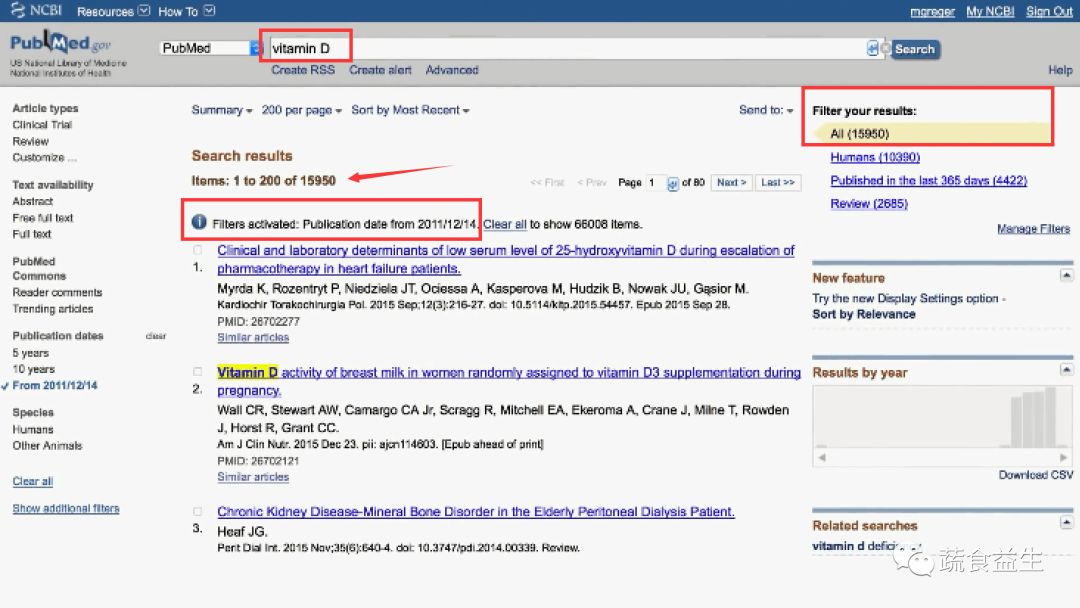The width and height of the screenshot is (1080, 608).
Task: Open Show additional filters
Action: (x=65, y=508)
